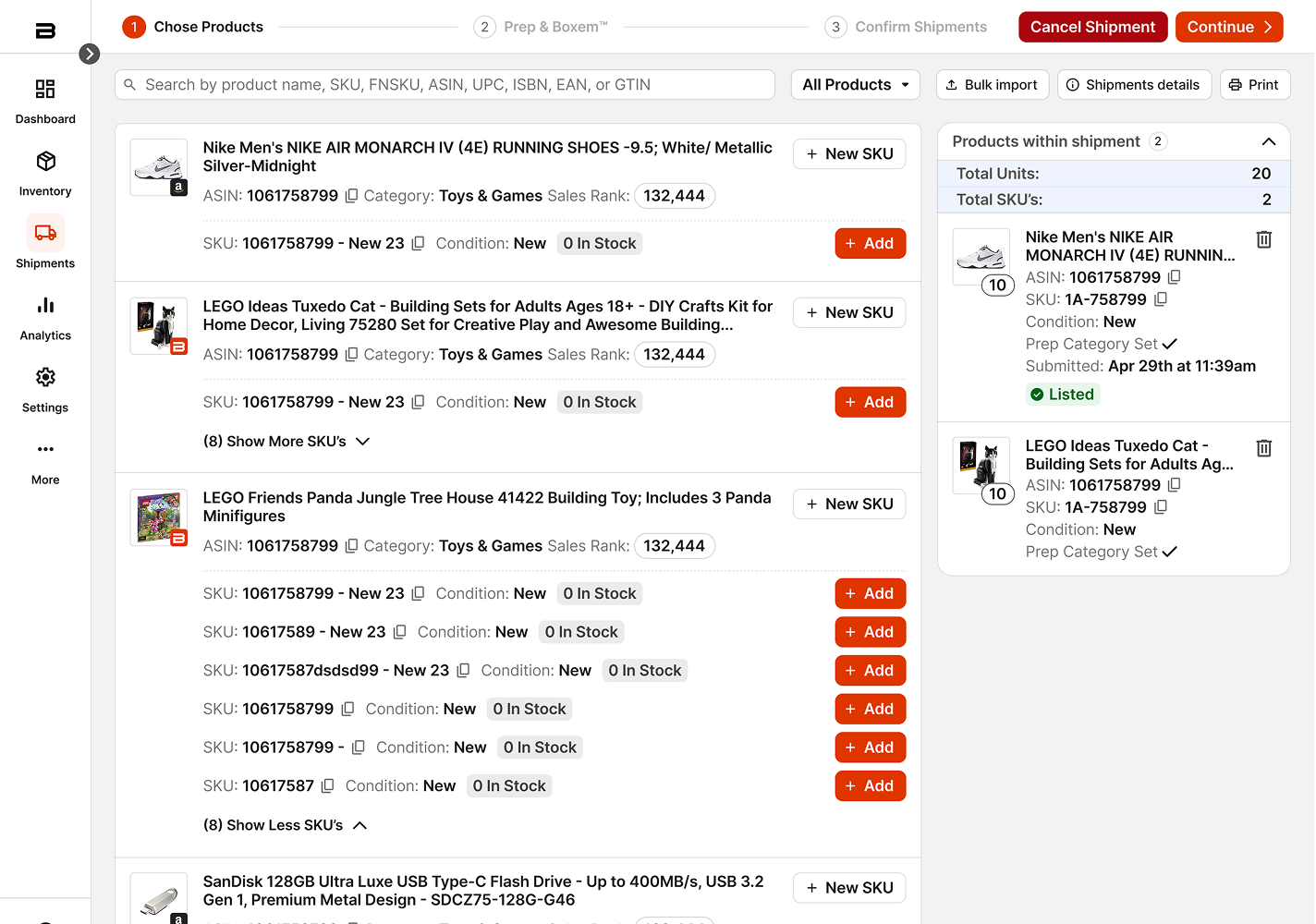Copy ASIN of Nike Monarch product listing
1316x924 pixels.
coord(351,196)
